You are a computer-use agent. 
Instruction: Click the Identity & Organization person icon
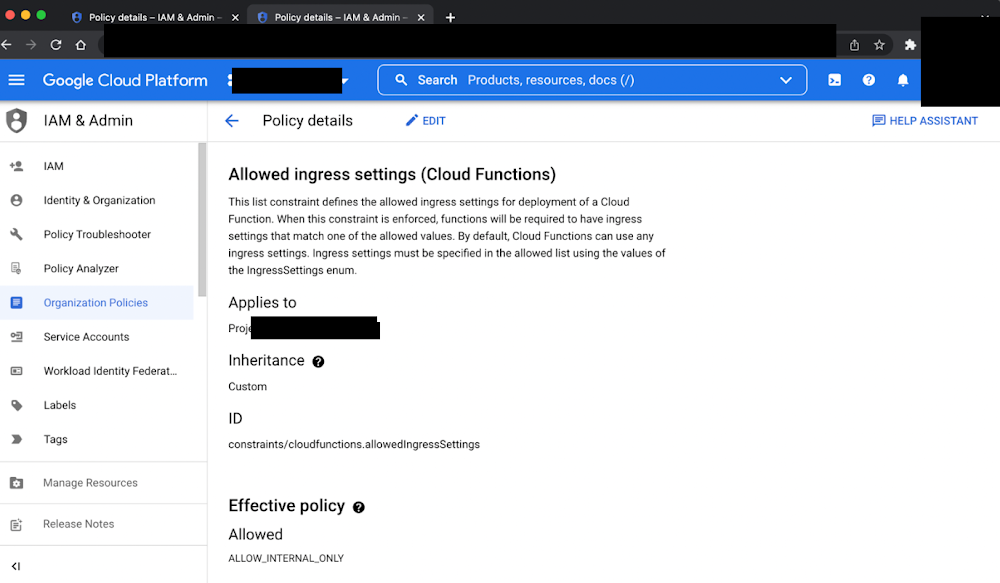[17, 200]
